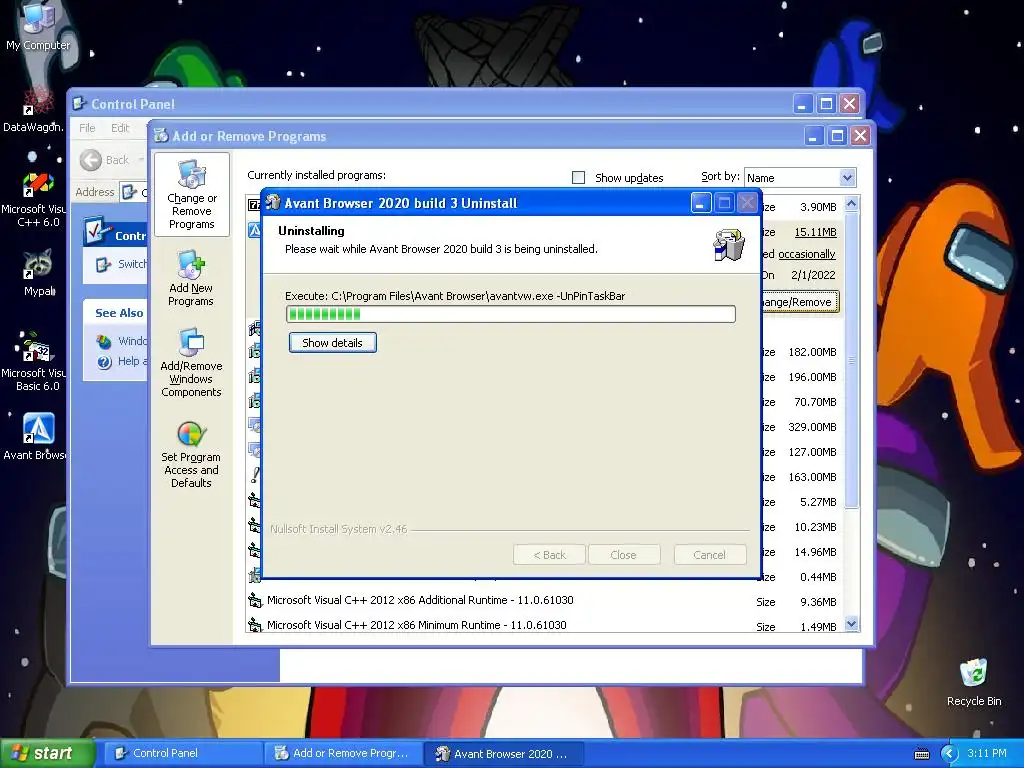
Task: Click program list scrollbar thumb
Action: [x=851, y=360]
